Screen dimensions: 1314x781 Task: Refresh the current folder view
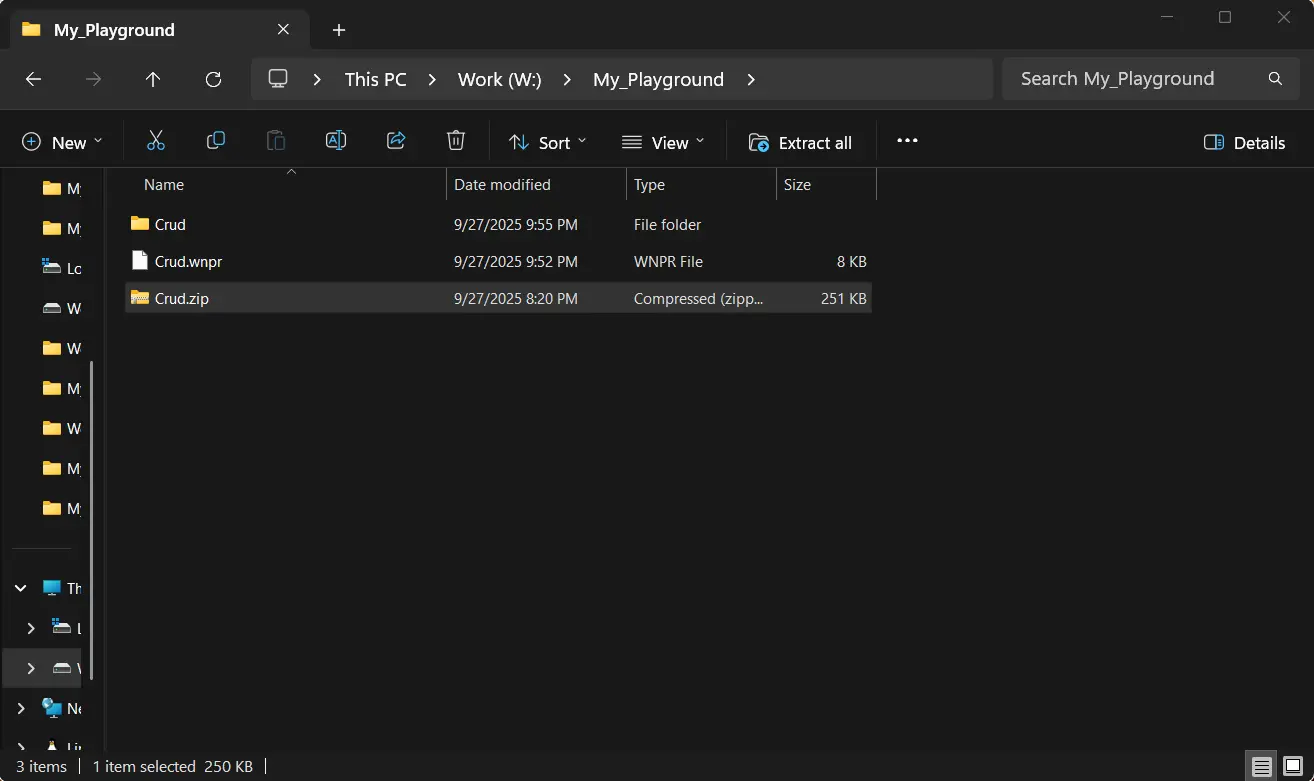(x=213, y=79)
